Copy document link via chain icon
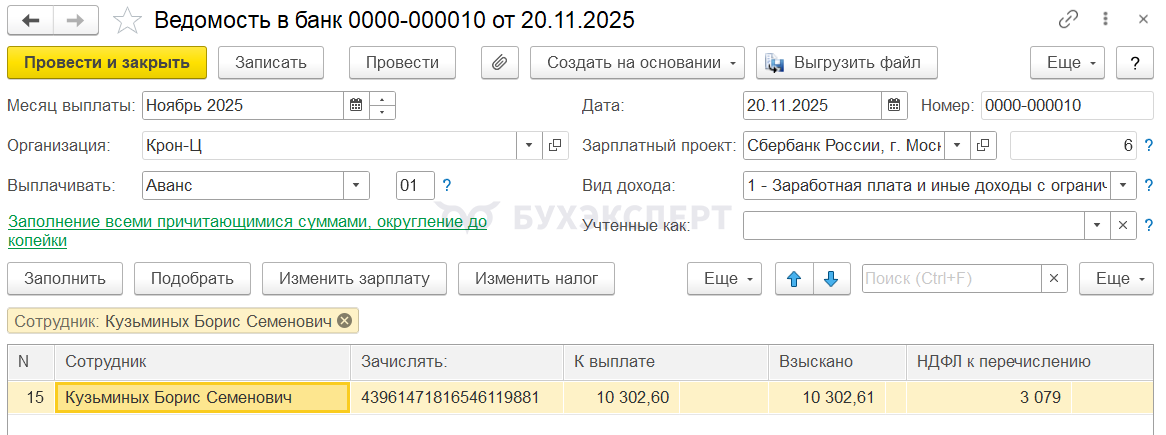Screen dimensions: 1166x435 pos(1069,20)
